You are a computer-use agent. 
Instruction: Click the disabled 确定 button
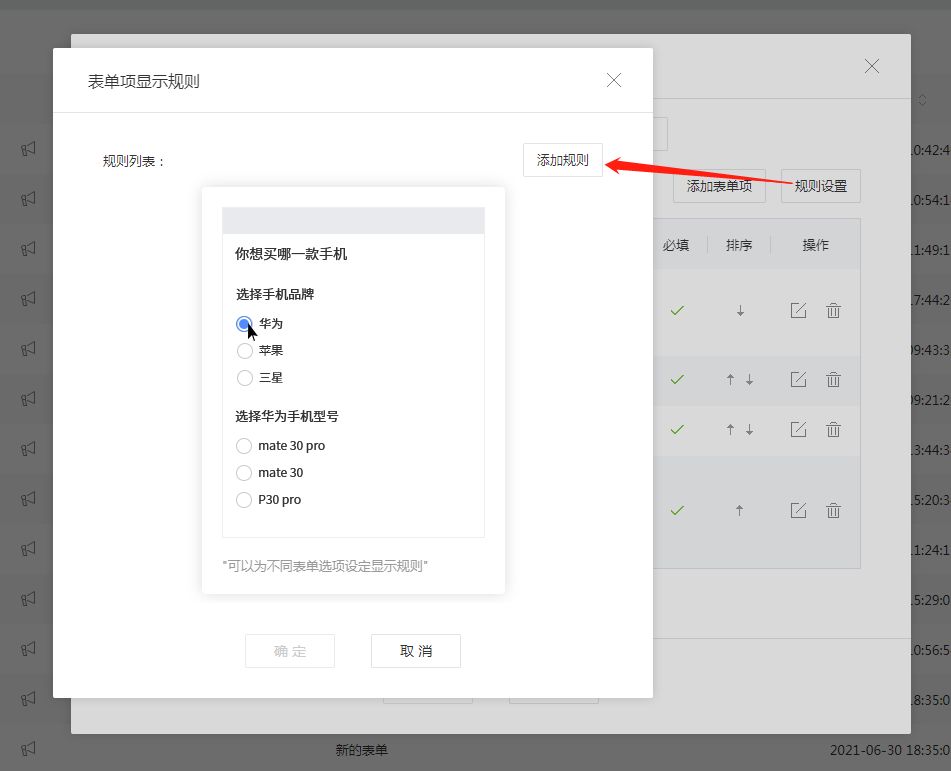point(290,651)
